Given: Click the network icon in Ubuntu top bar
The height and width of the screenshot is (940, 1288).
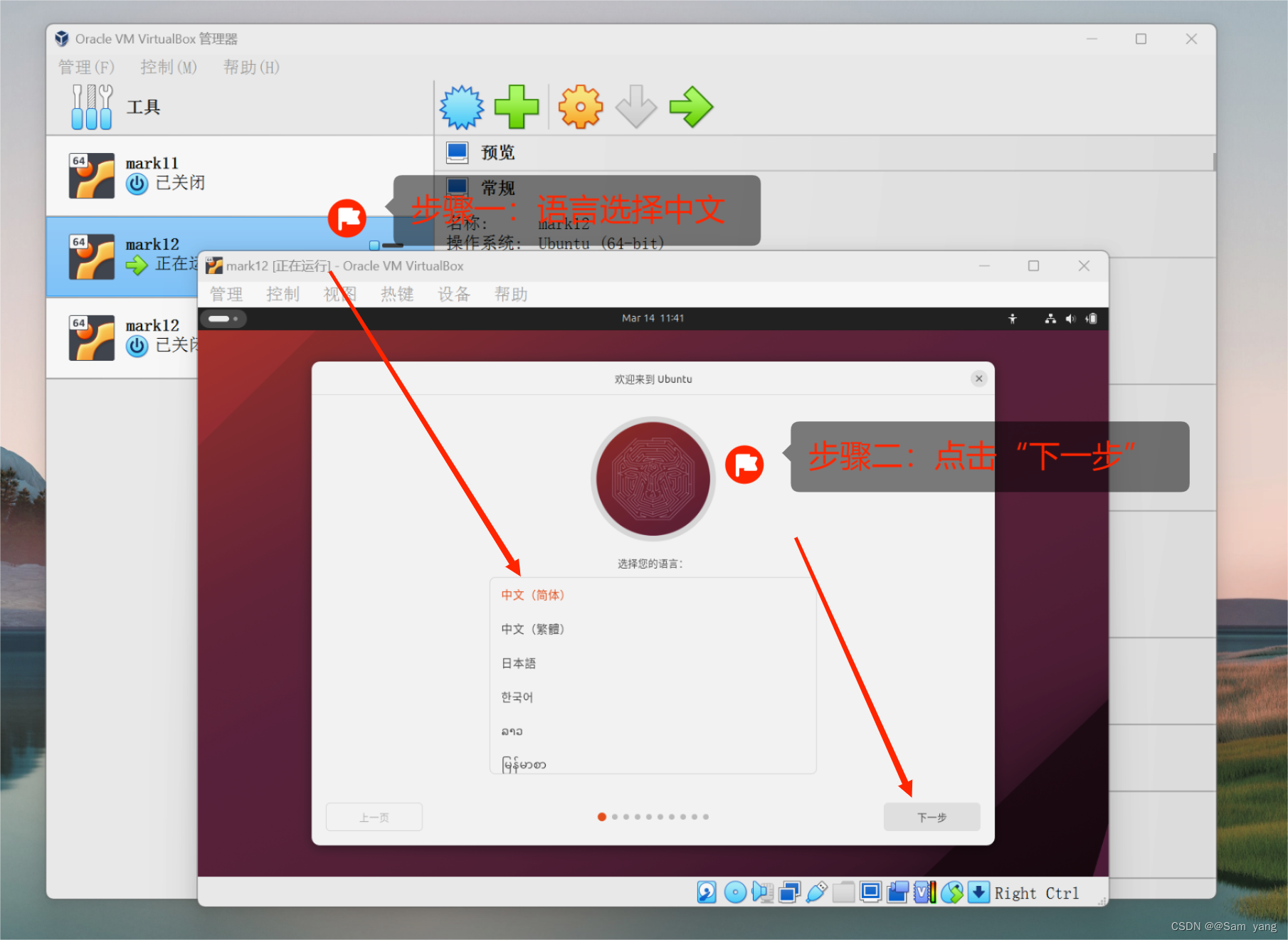Looking at the screenshot, I should pos(1050,319).
